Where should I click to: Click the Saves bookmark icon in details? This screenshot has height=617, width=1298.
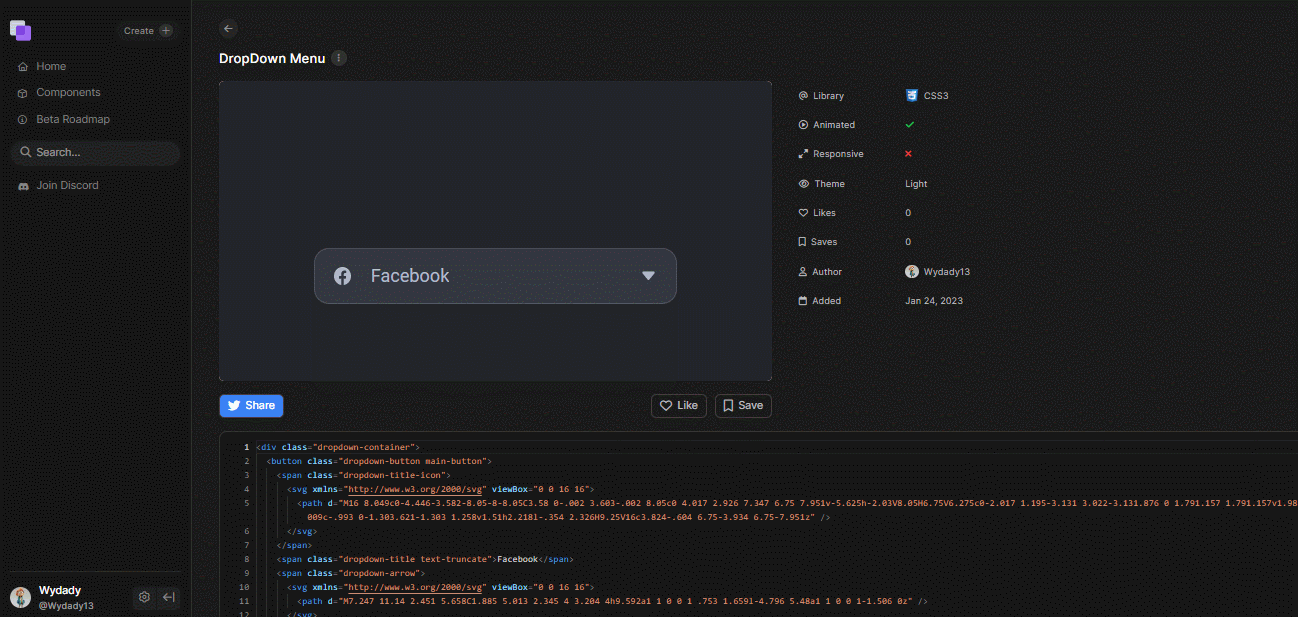[x=803, y=242]
